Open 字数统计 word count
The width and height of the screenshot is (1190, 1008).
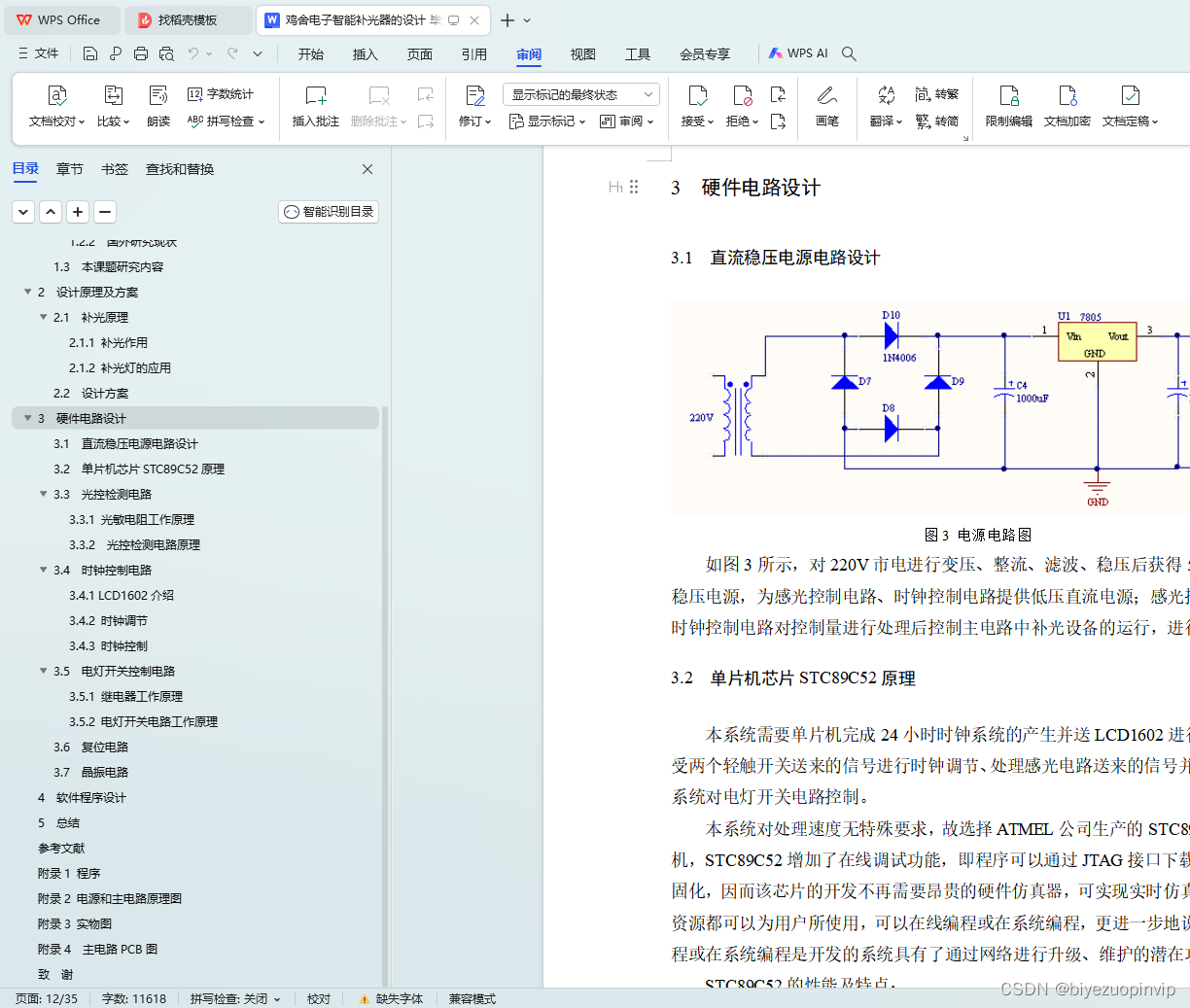point(221,94)
